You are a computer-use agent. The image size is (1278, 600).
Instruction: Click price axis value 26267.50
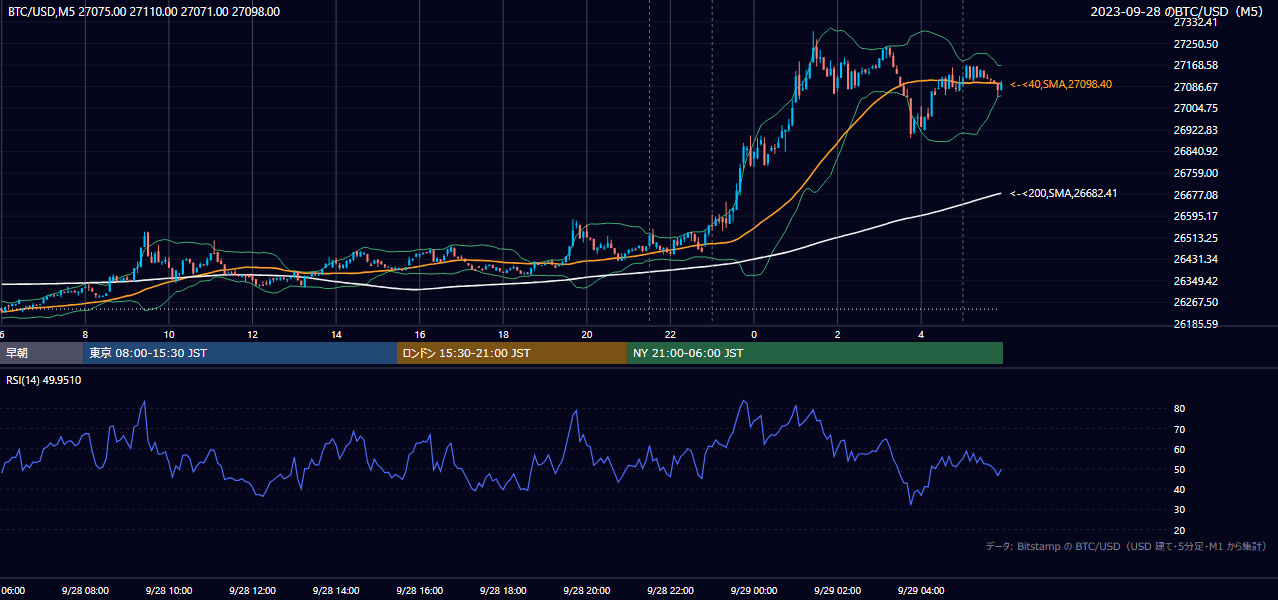pos(1195,302)
